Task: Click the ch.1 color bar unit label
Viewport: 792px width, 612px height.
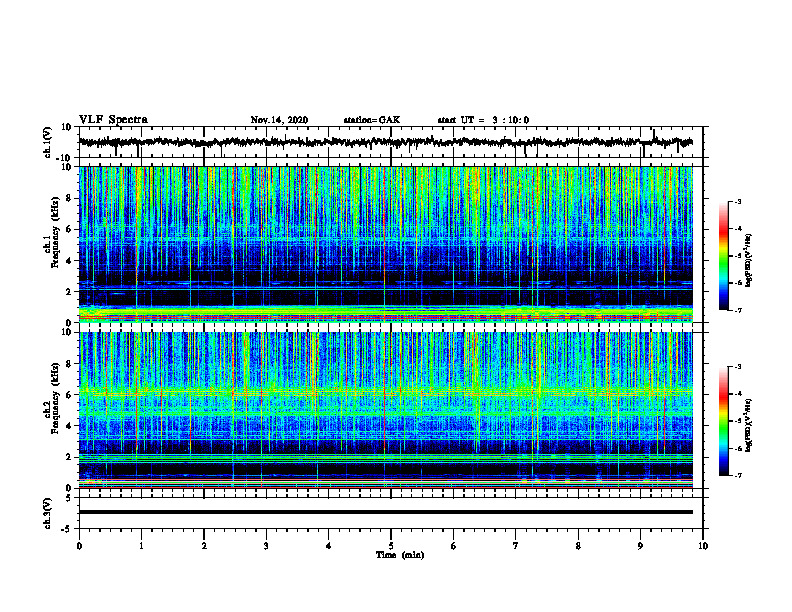Action: [748, 260]
